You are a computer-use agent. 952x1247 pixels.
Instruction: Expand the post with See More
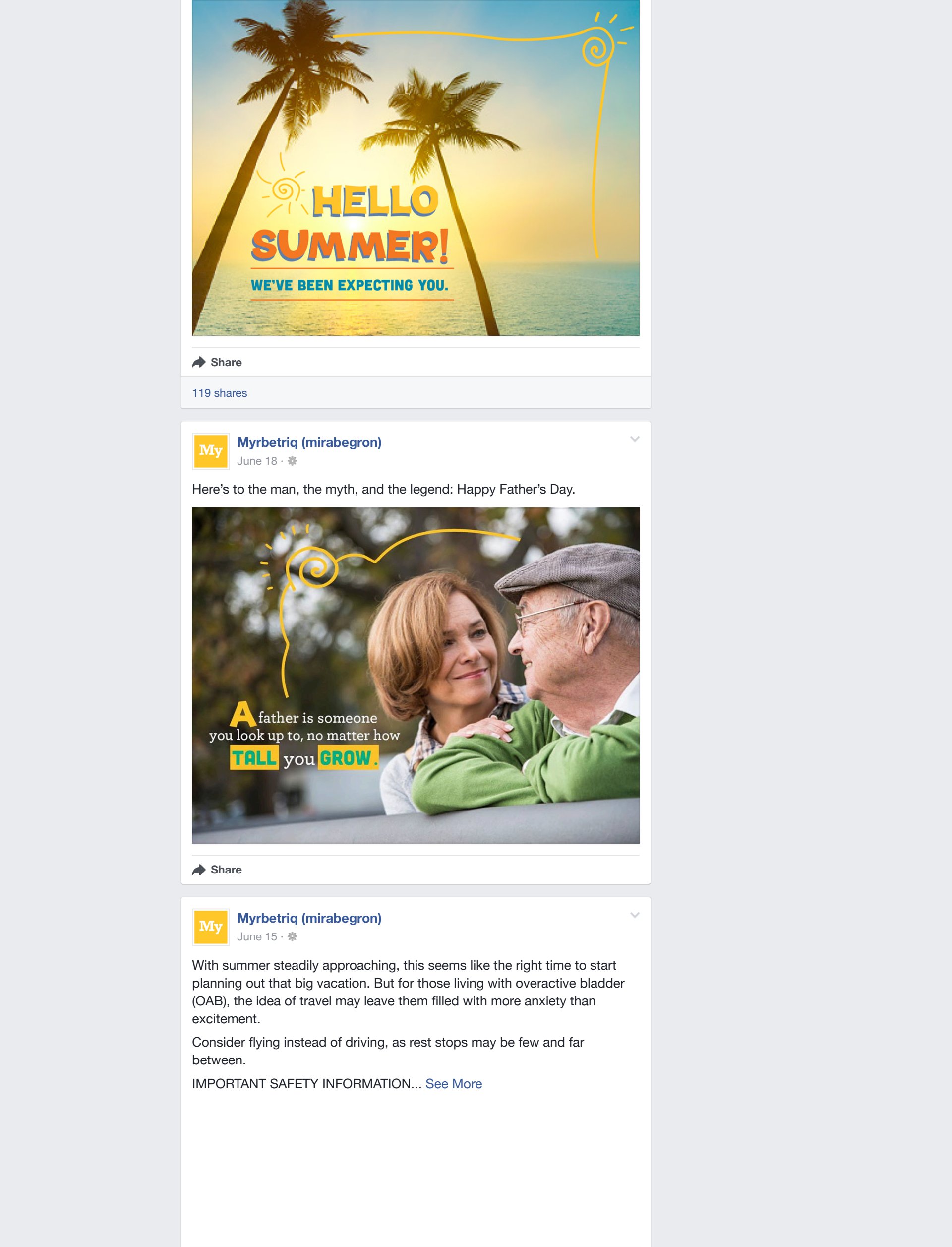click(x=453, y=1084)
